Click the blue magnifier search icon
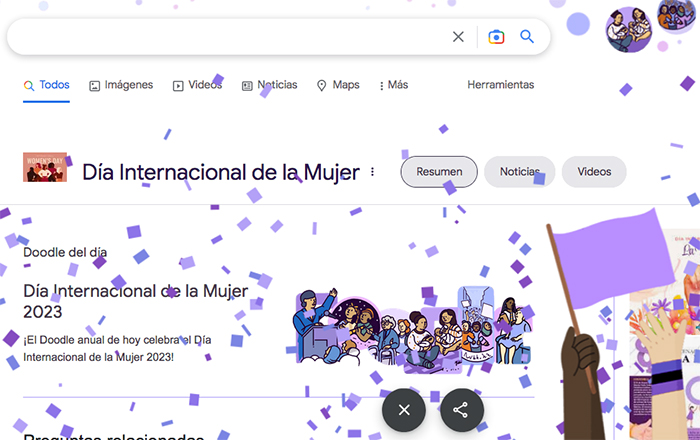This screenshot has height=440, width=700. click(527, 37)
